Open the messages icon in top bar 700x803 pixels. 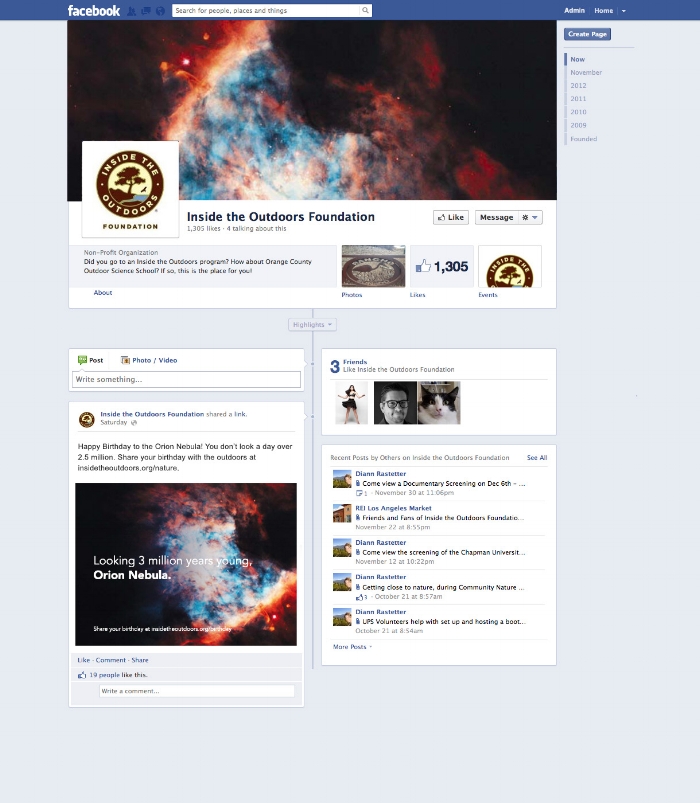[x=146, y=11]
